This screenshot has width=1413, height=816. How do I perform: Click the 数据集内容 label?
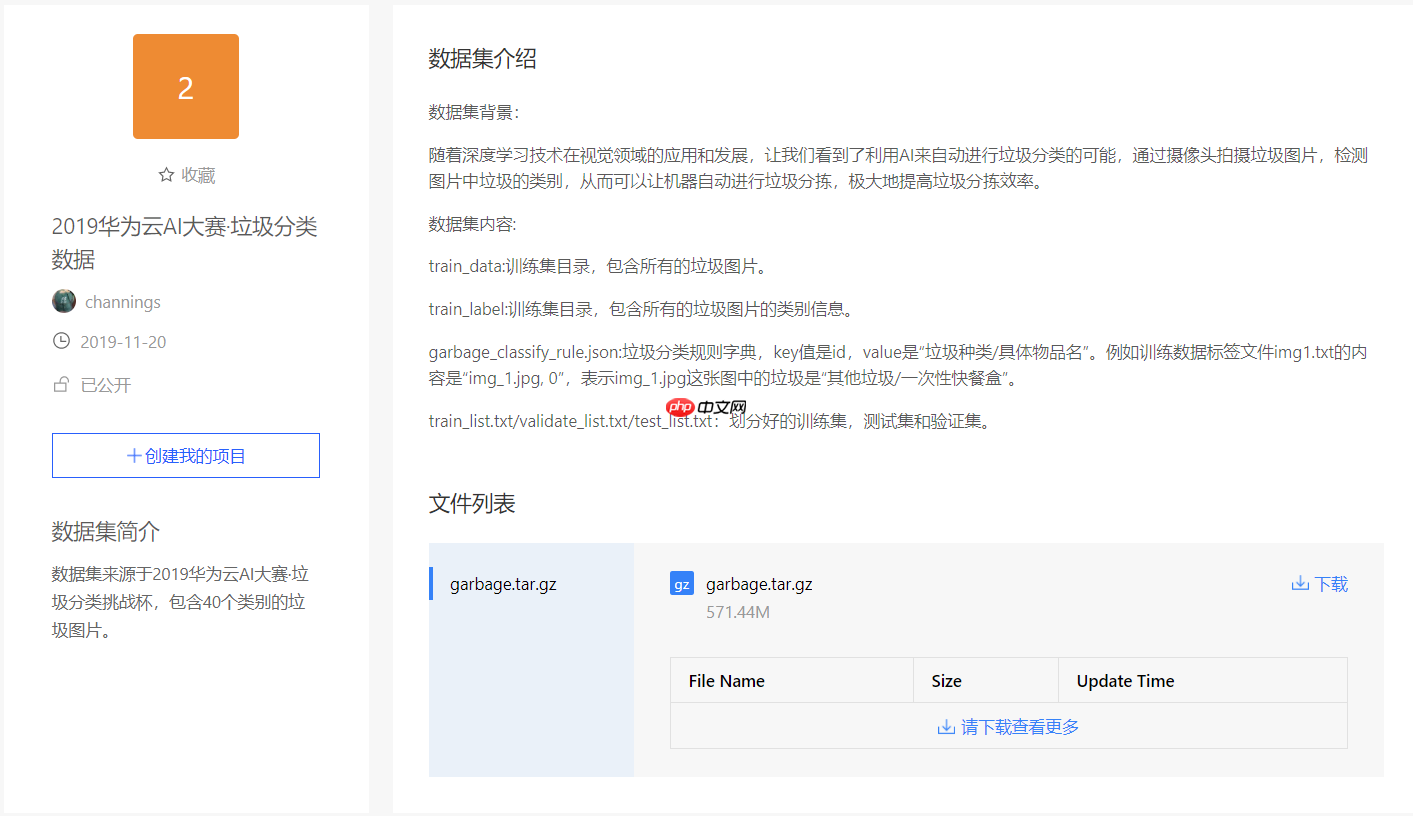(473, 224)
